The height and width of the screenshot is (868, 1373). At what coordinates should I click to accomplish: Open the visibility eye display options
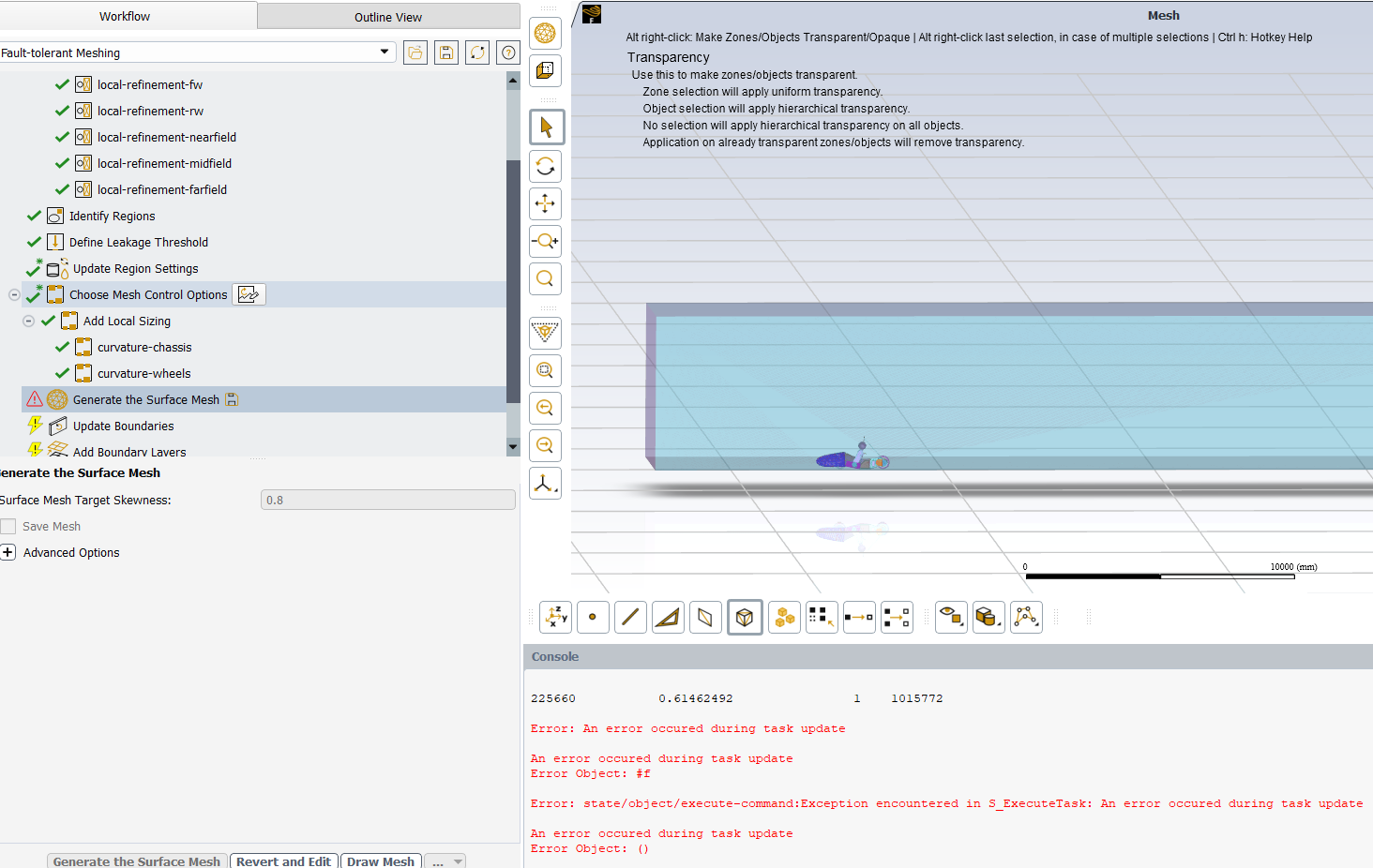click(951, 617)
